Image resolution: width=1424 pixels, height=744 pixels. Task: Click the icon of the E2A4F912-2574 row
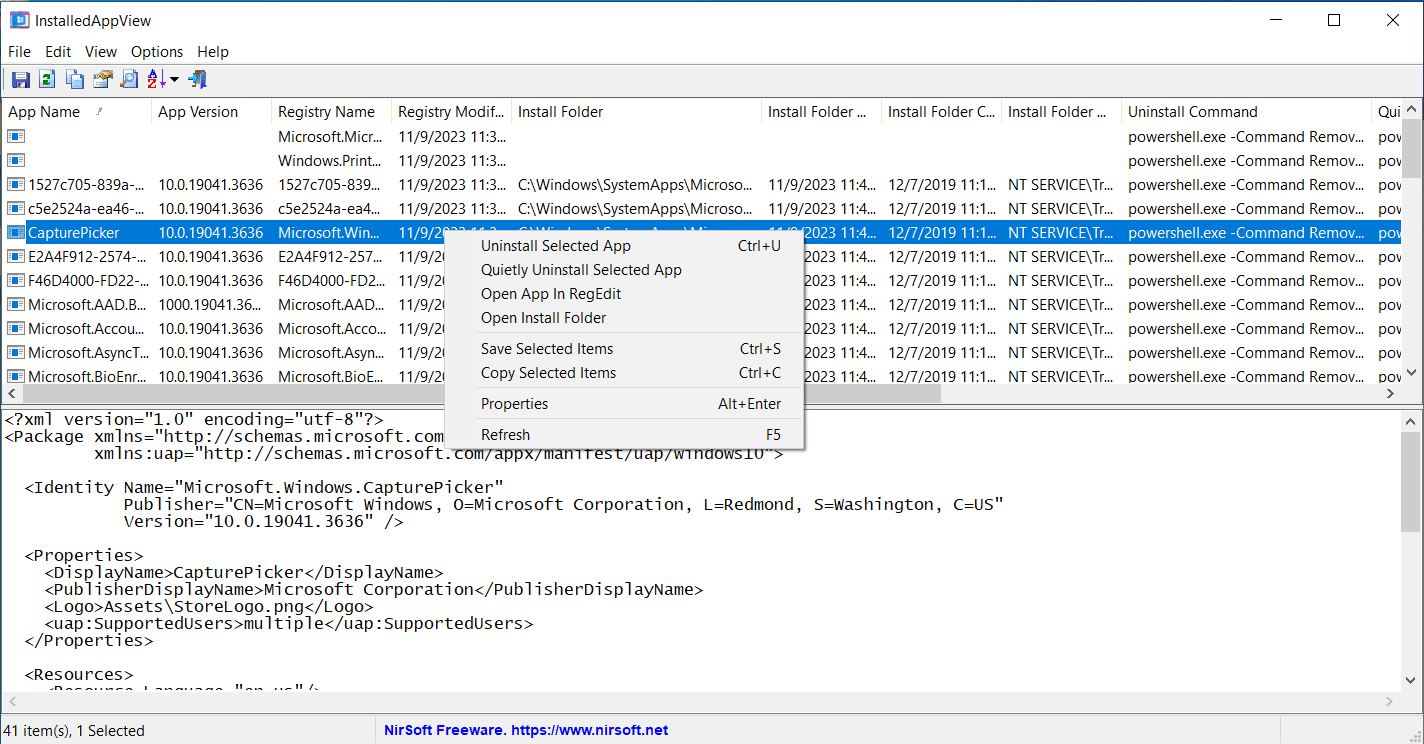pyautogui.click(x=16, y=257)
